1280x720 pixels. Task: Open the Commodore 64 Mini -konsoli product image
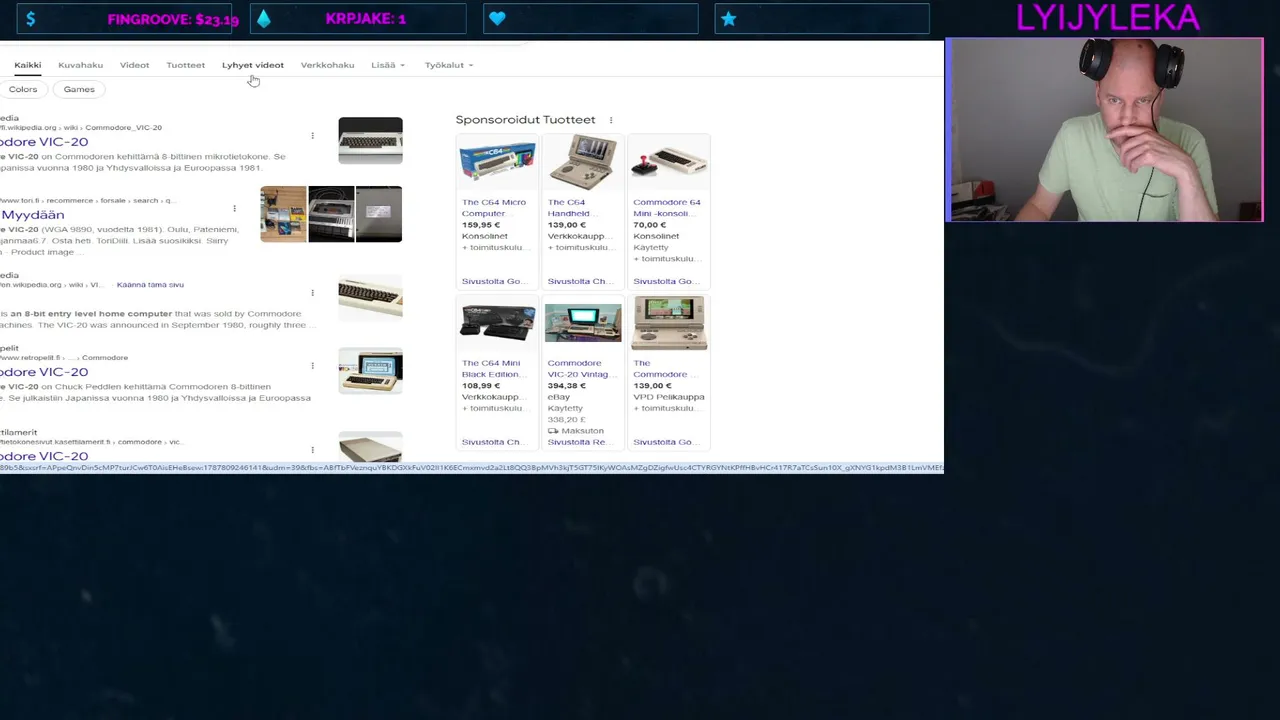(669, 161)
